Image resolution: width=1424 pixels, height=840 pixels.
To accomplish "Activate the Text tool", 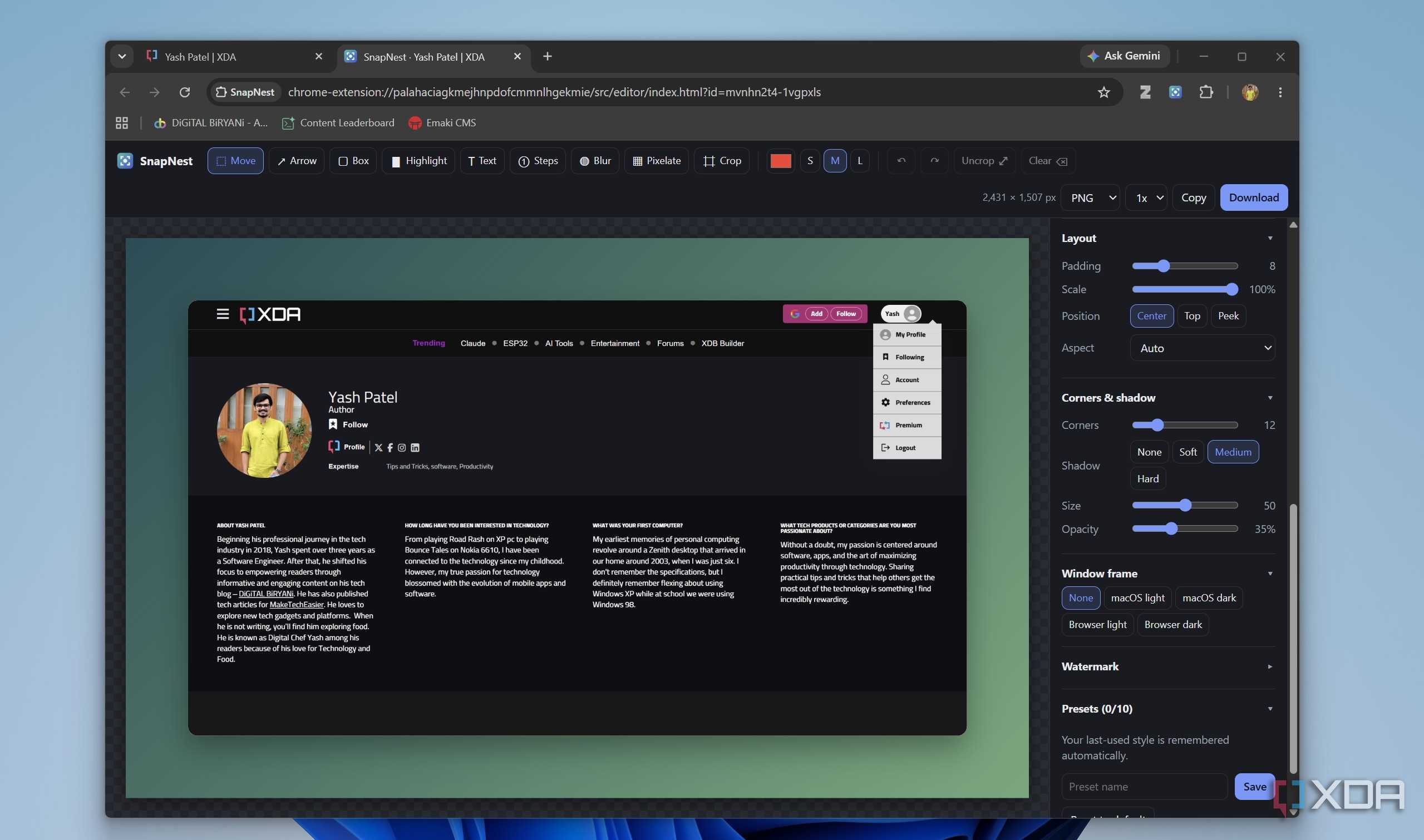I will point(482,161).
